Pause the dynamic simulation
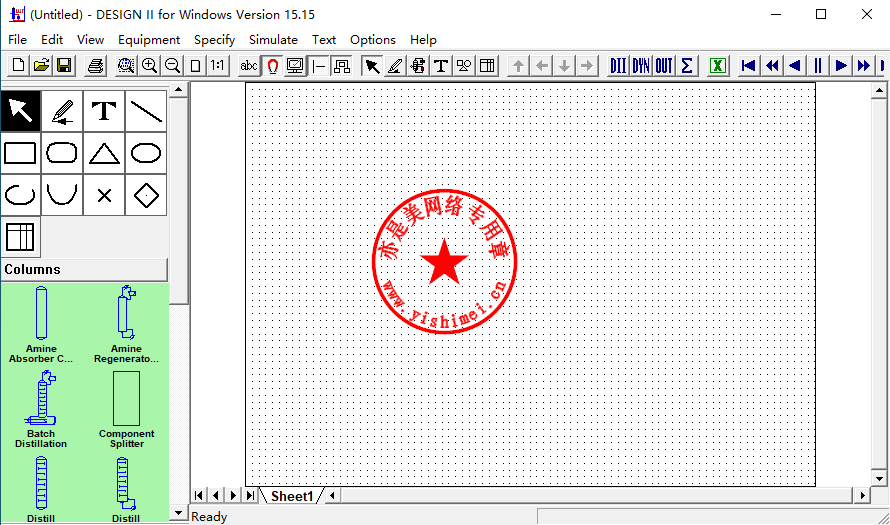This screenshot has width=890, height=525. pos(818,66)
